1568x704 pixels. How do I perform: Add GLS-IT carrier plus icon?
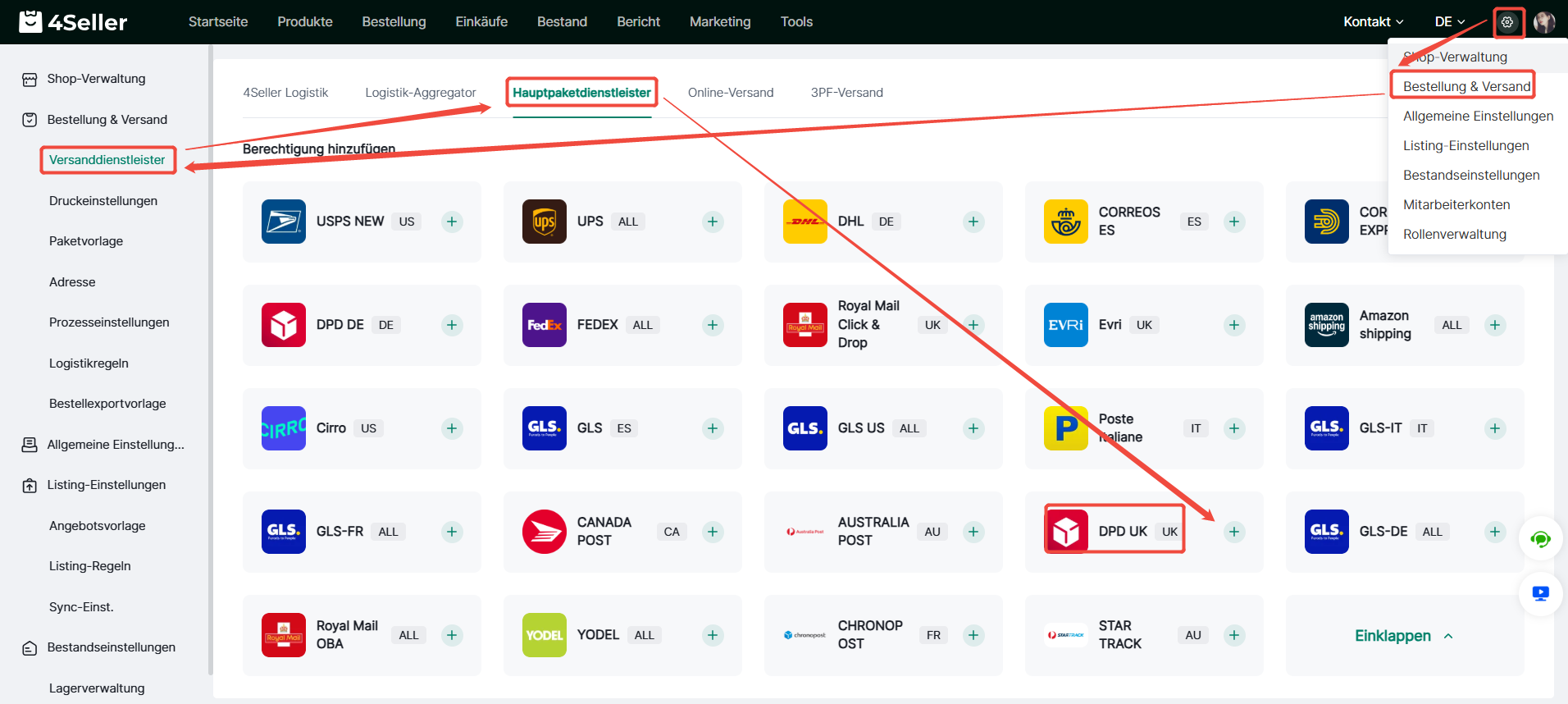pos(1495,428)
